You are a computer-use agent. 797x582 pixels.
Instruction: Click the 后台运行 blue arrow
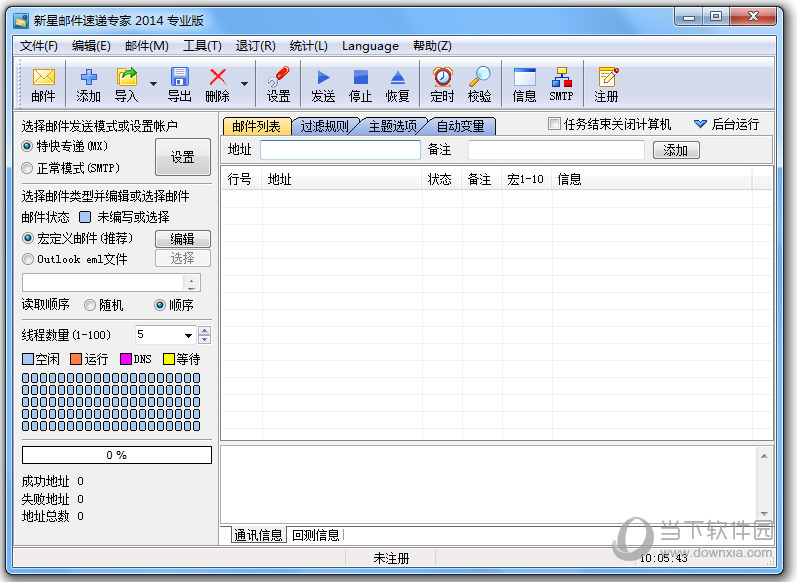tap(700, 124)
